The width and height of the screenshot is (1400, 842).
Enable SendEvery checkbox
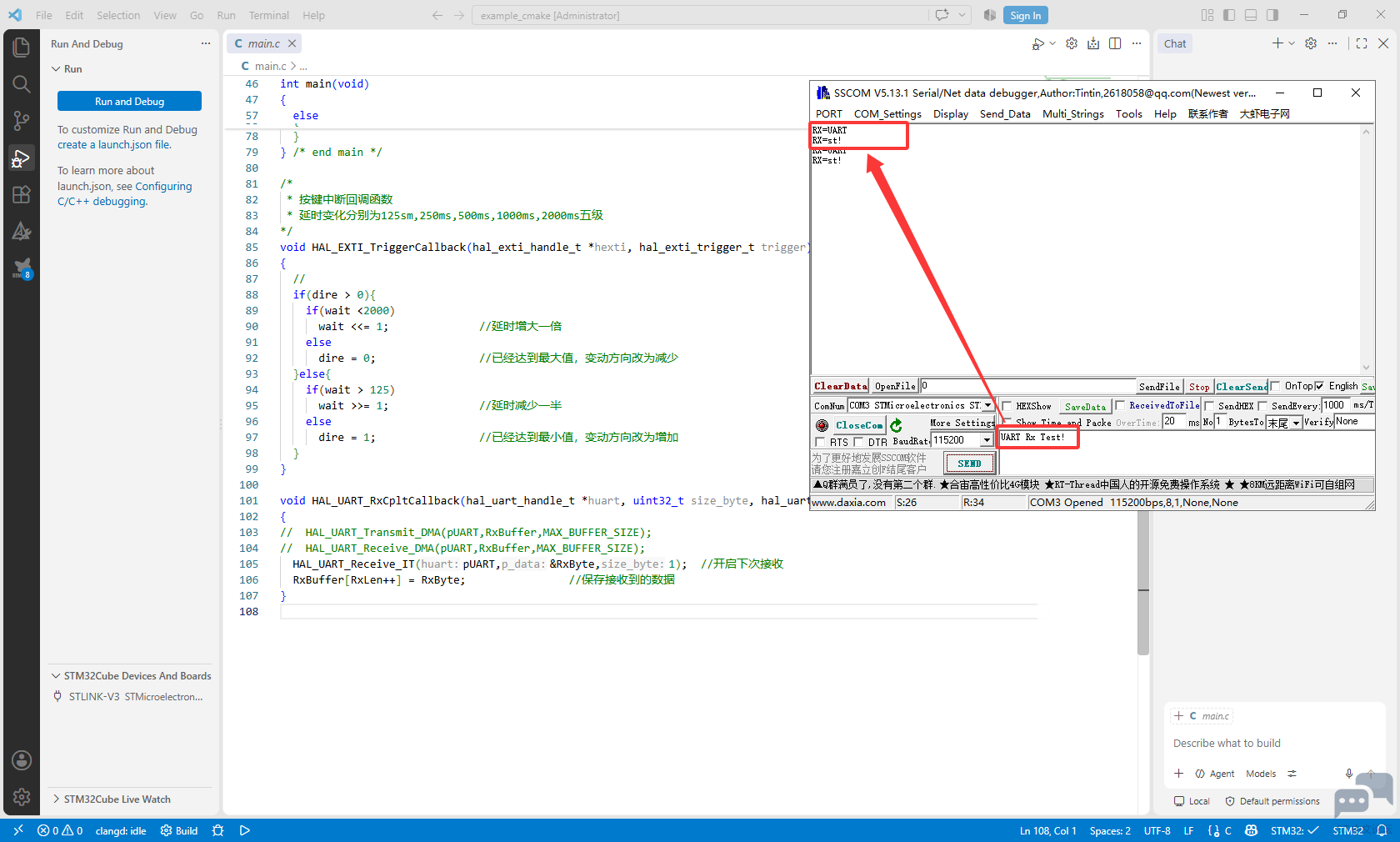(x=1262, y=406)
